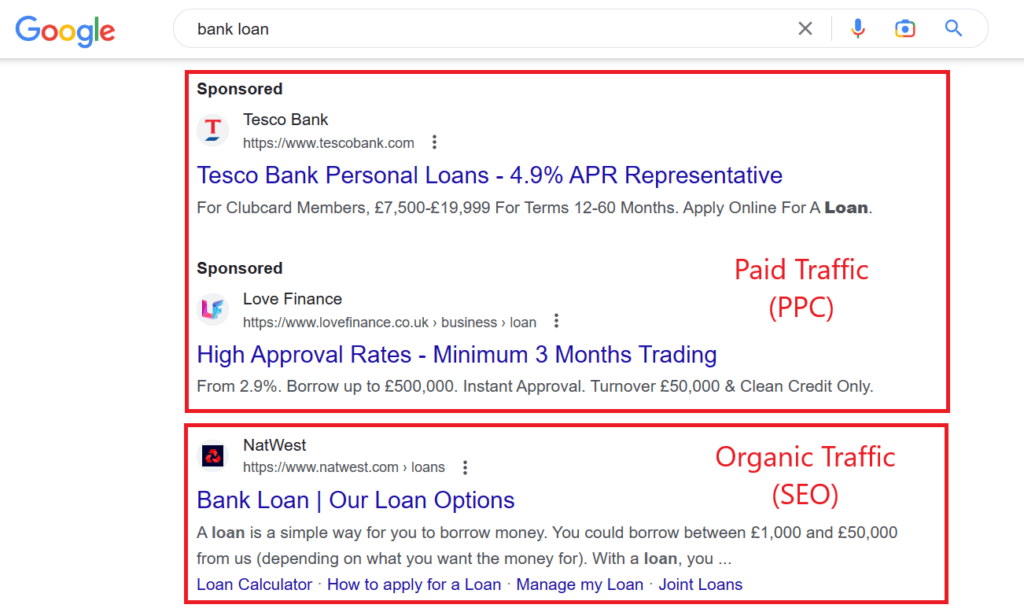Click Sponsored label above Love Finance
This screenshot has height=612, width=1024.
coord(240,268)
